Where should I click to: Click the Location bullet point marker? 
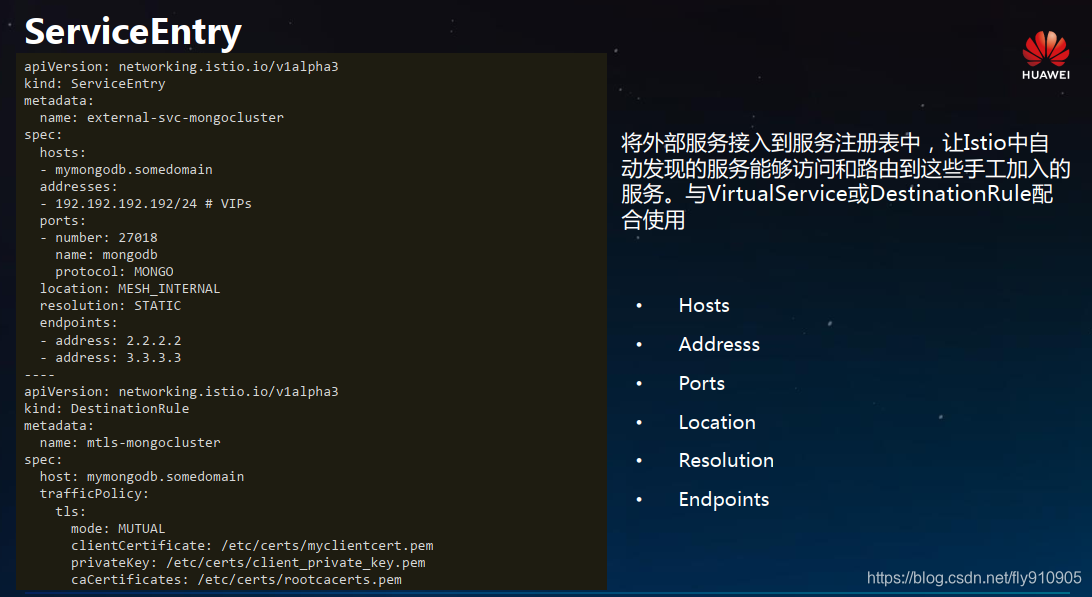pos(638,422)
